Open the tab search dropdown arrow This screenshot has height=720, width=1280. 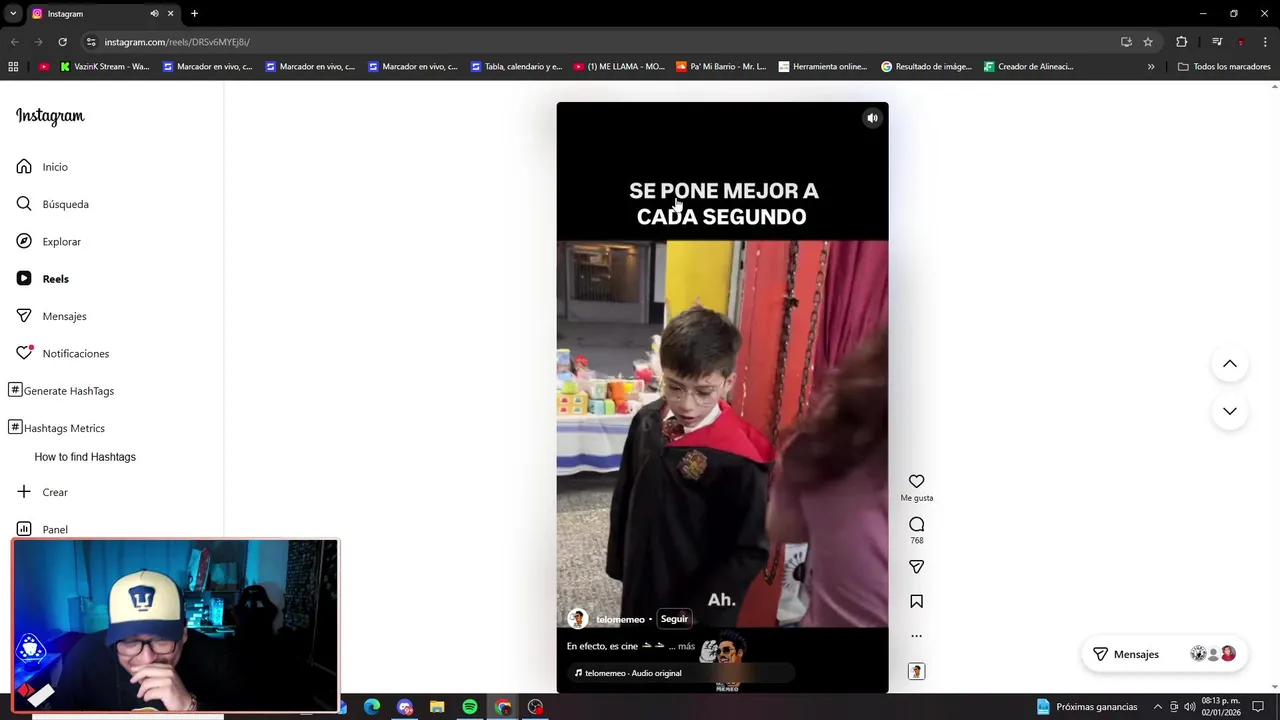click(x=13, y=14)
